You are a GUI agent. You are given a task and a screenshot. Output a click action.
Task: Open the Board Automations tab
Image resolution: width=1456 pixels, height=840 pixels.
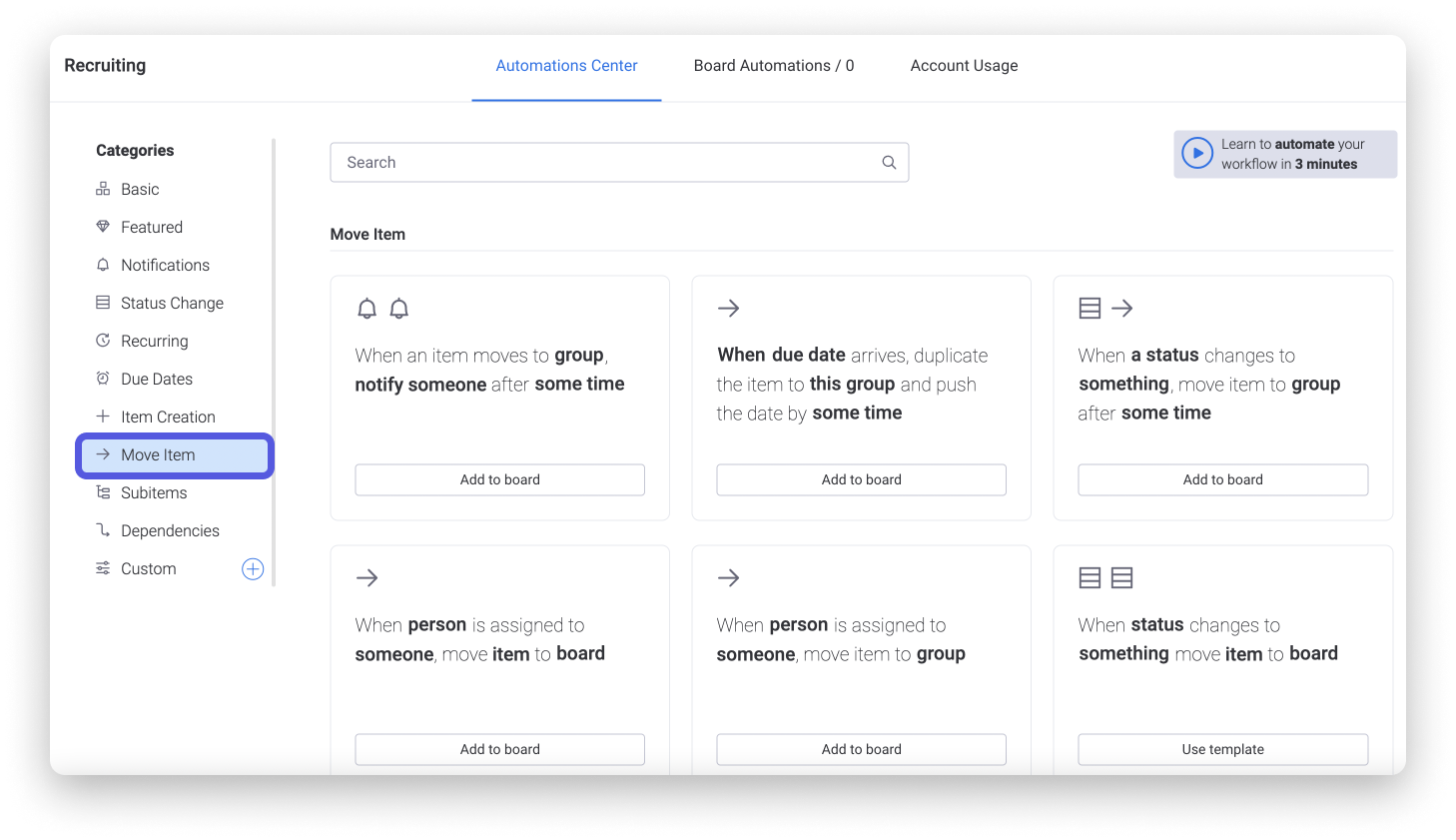pyautogui.click(x=773, y=66)
